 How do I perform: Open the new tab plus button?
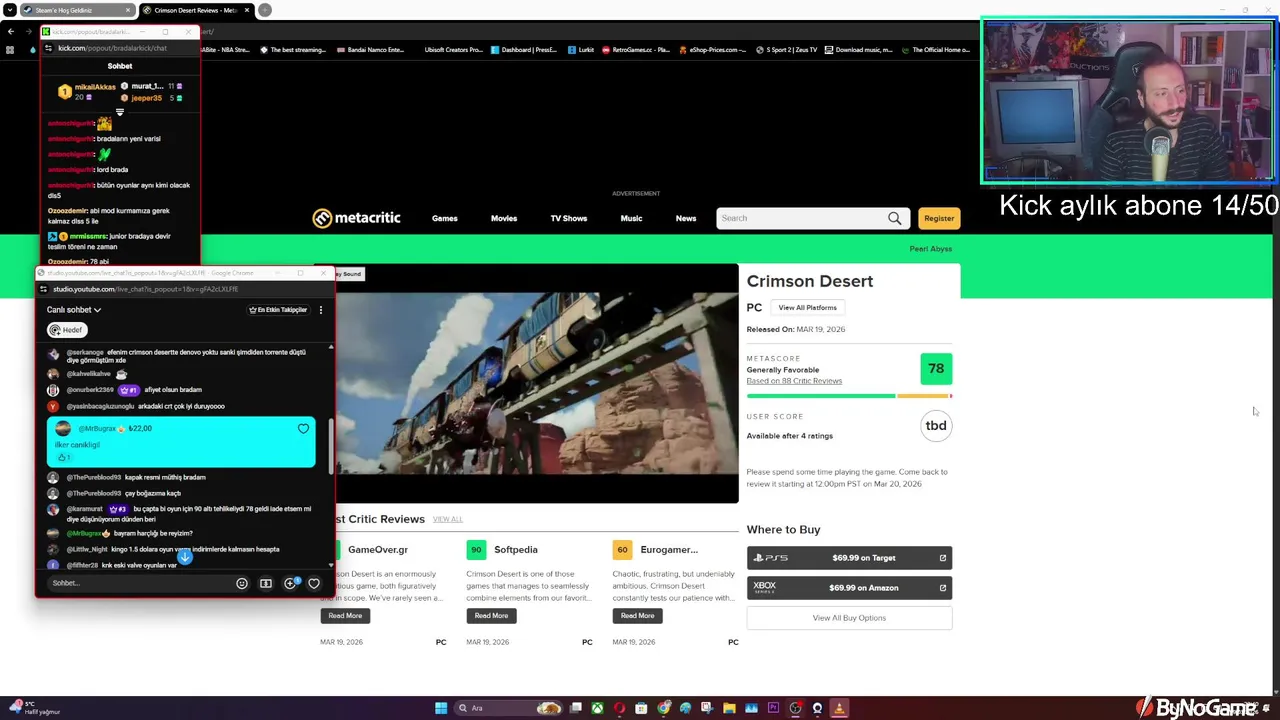pos(265,10)
